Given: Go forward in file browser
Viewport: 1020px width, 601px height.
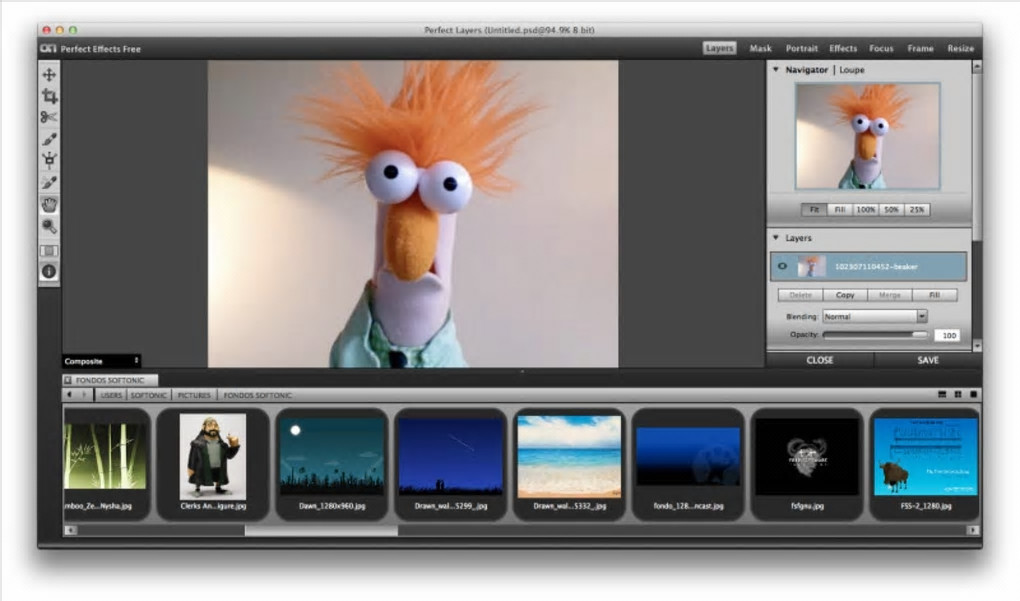Looking at the screenshot, I should tap(84, 395).
